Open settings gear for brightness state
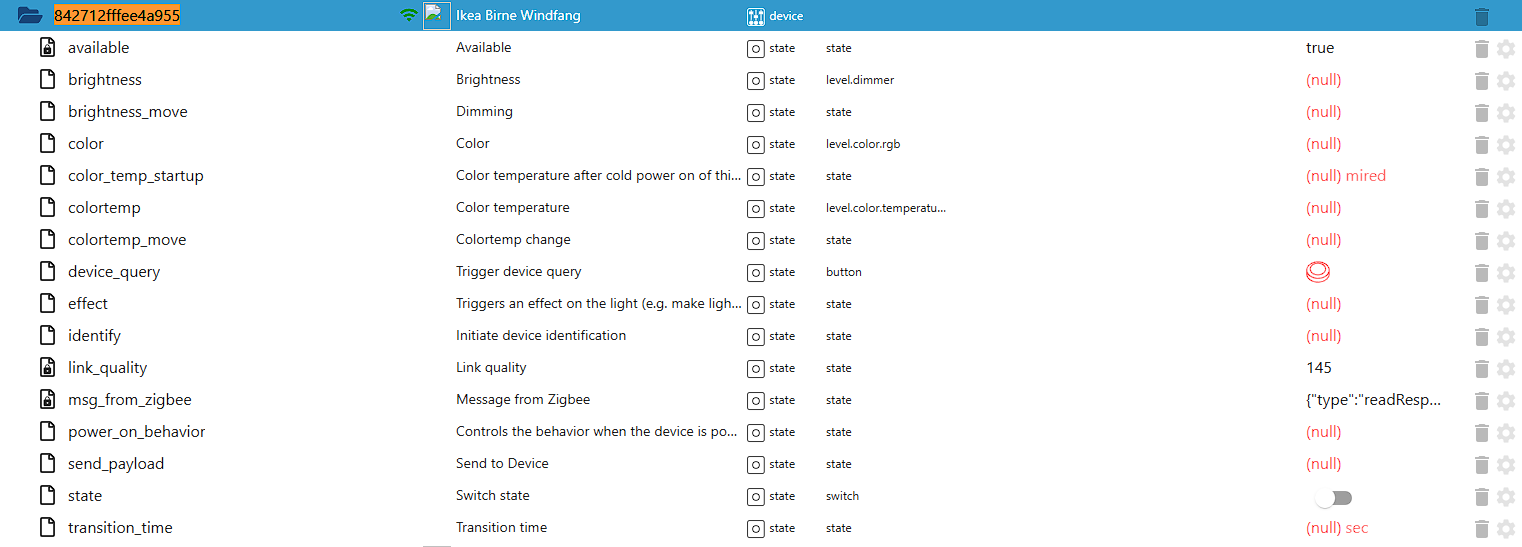 click(x=1506, y=80)
